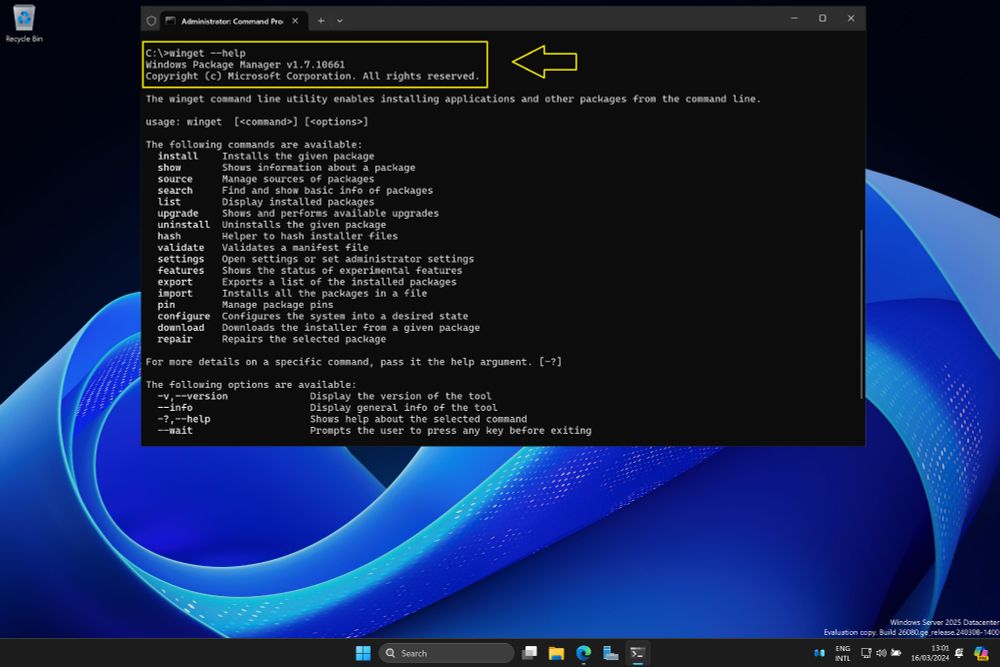
Task: Click the battery tray icon
Action: click(x=896, y=653)
